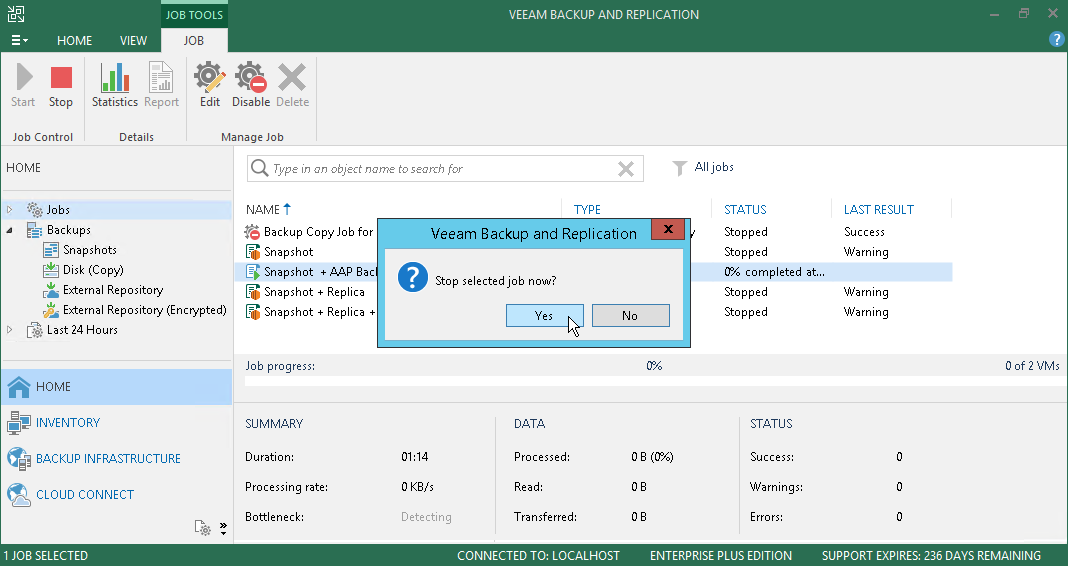The width and height of the screenshot is (1068, 566).
Task: Open Disk (Copy) under Backups
Action: point(93,270)
